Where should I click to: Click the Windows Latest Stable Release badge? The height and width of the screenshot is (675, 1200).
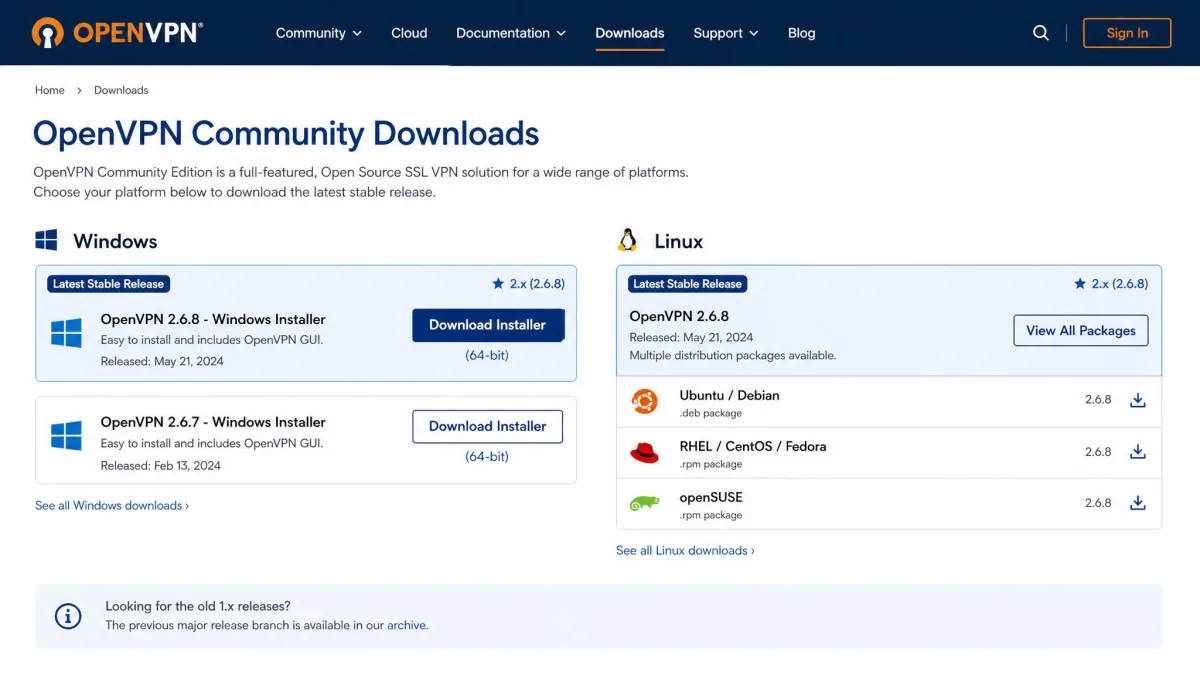(x=108, y=283)
